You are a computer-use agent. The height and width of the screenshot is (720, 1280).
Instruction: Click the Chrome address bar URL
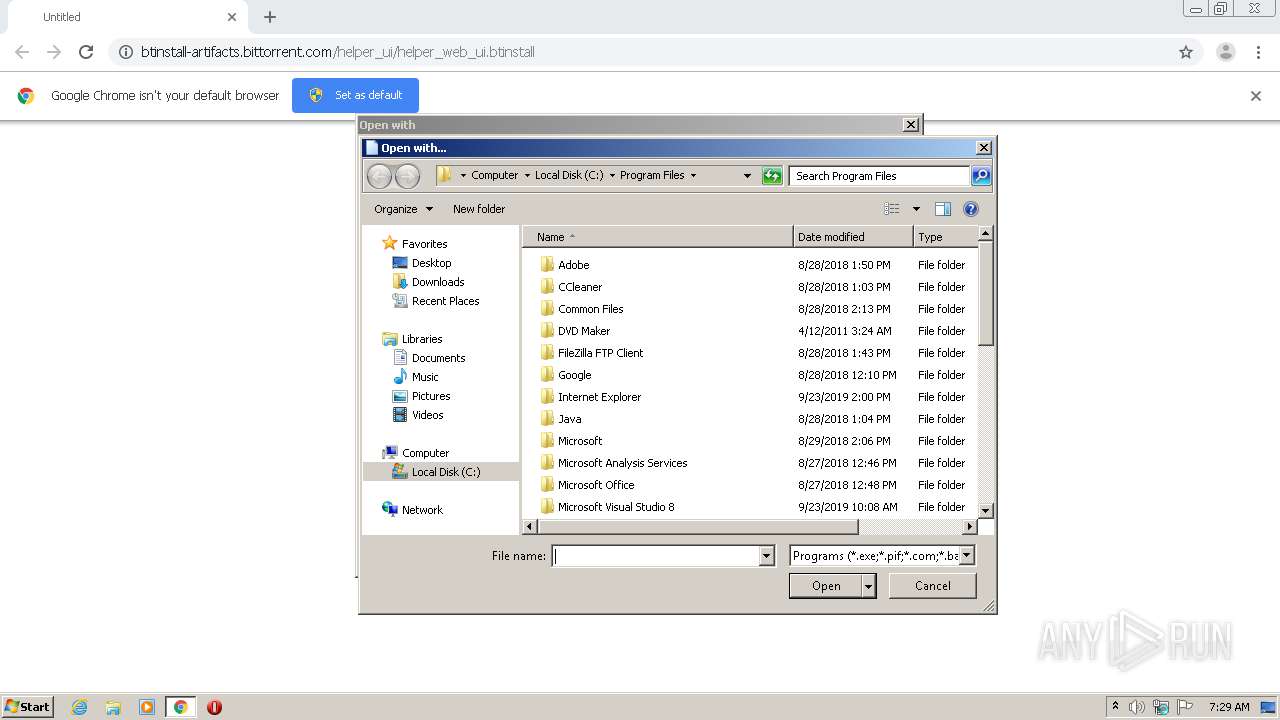338,52
